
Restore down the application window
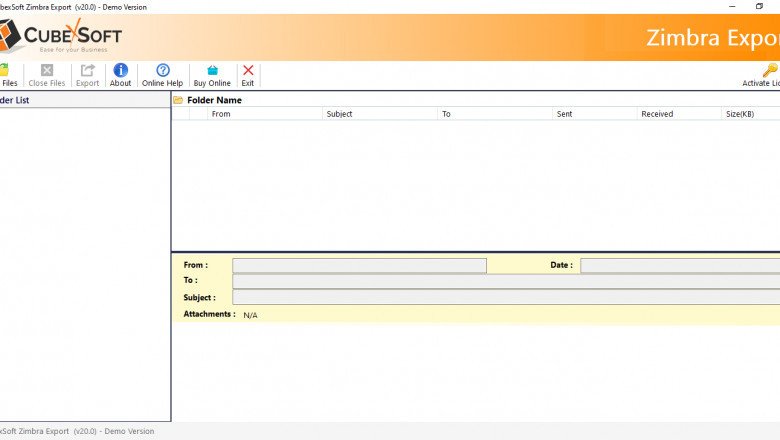[759, 6]
